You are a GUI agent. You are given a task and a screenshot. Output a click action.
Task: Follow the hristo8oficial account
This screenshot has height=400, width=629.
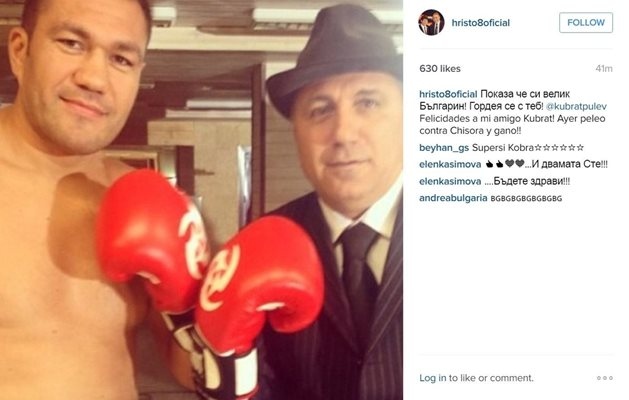coord(586,22)
